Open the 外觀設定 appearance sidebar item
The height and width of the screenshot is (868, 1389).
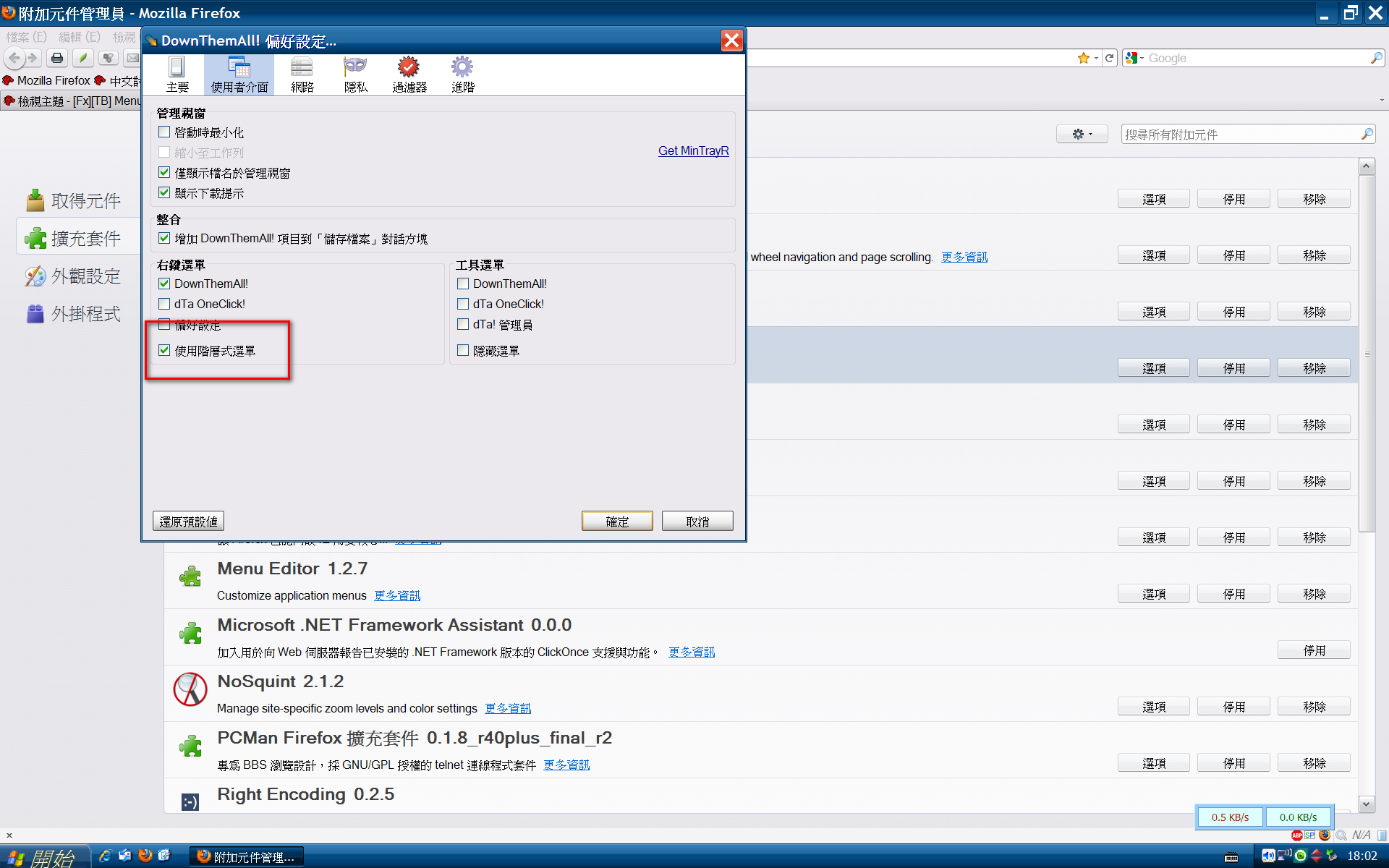click(85, 276)
